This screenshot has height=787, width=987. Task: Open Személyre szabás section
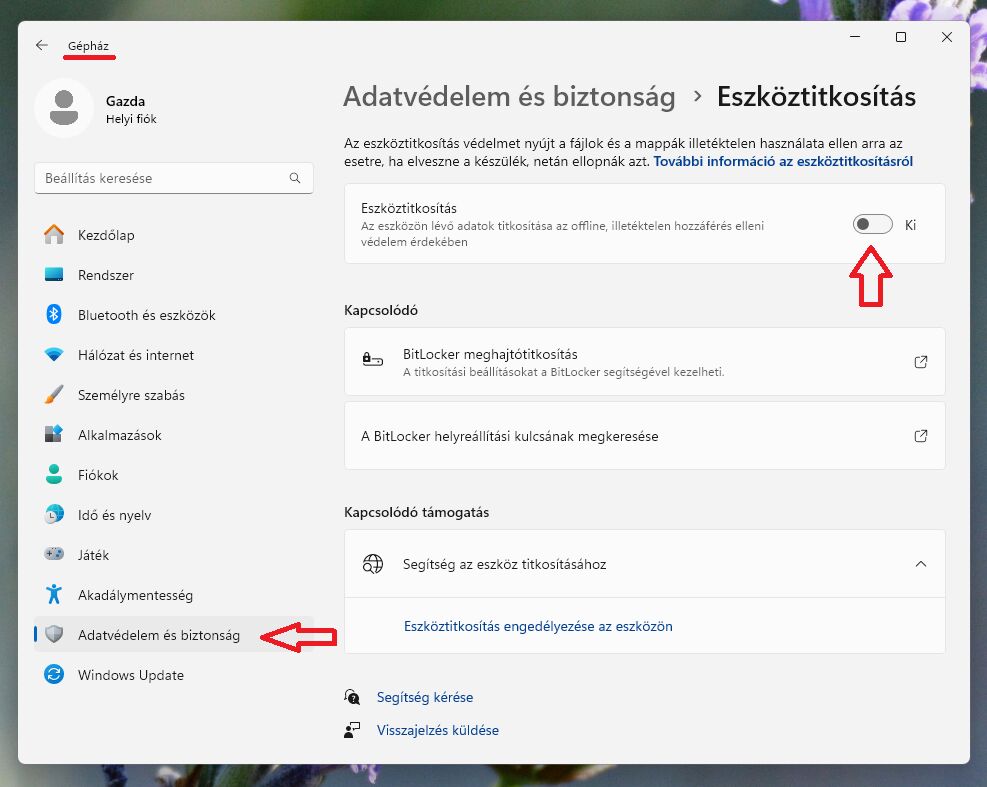pos(174,395)
